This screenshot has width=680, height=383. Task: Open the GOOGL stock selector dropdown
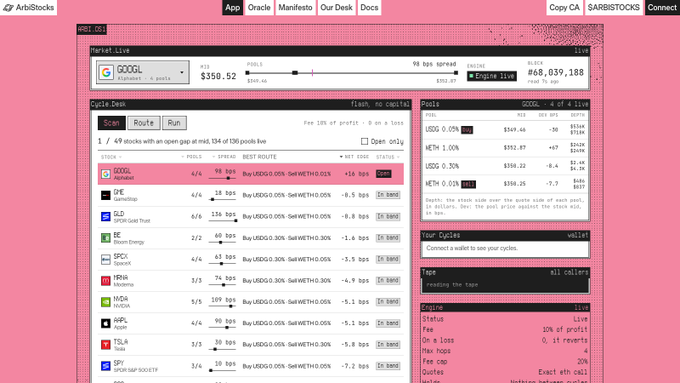pyautogui.click(x=143, y=72)
